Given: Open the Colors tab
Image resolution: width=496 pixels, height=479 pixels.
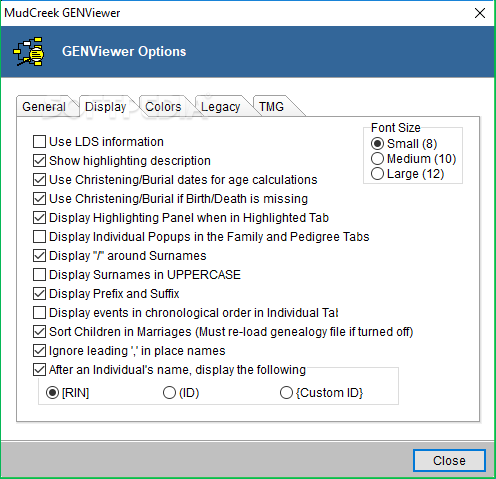Looking at the screenshot, I should (x=163, y=107).
